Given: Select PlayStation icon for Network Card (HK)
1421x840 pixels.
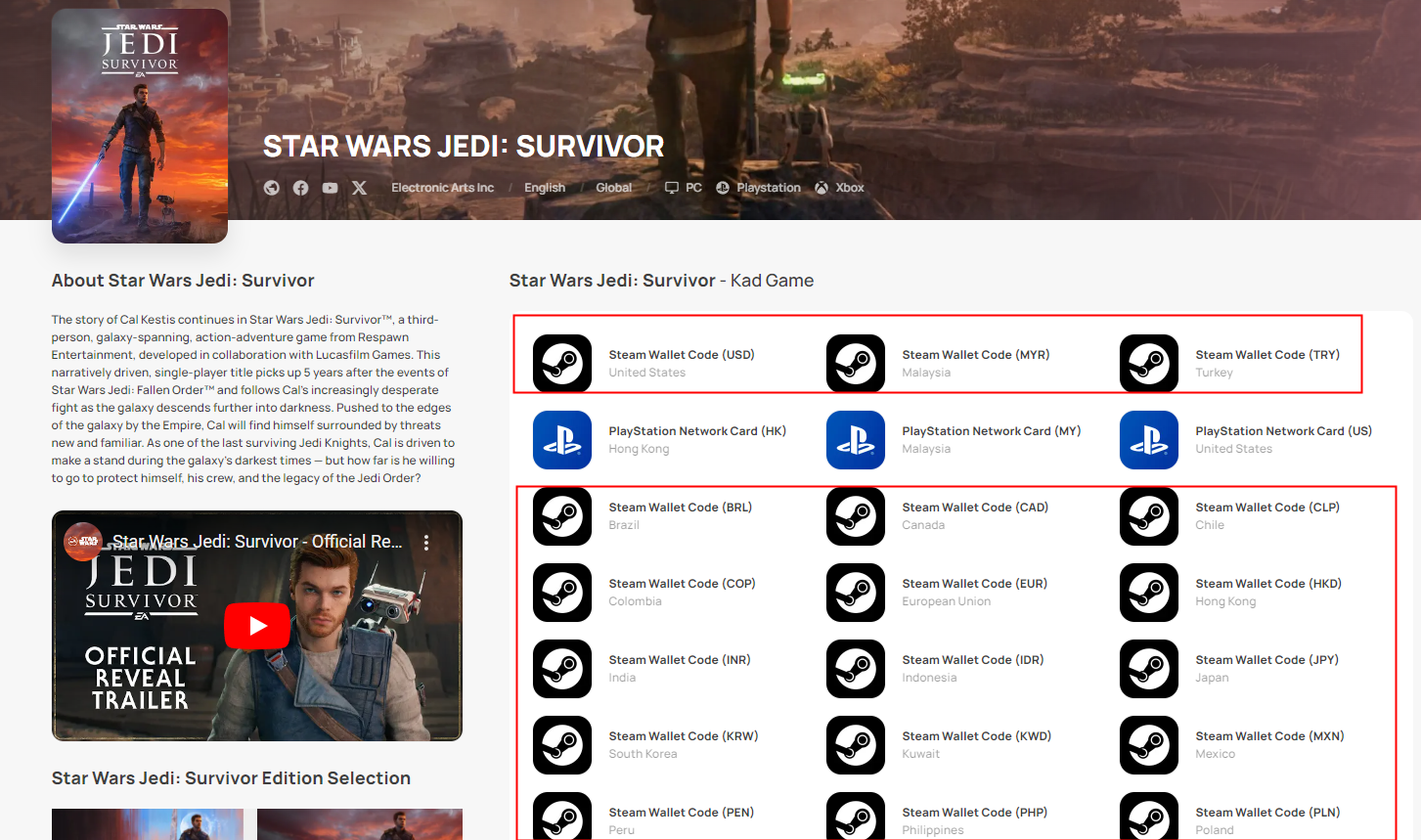Looking at the screenshot, I should (562, 440).
